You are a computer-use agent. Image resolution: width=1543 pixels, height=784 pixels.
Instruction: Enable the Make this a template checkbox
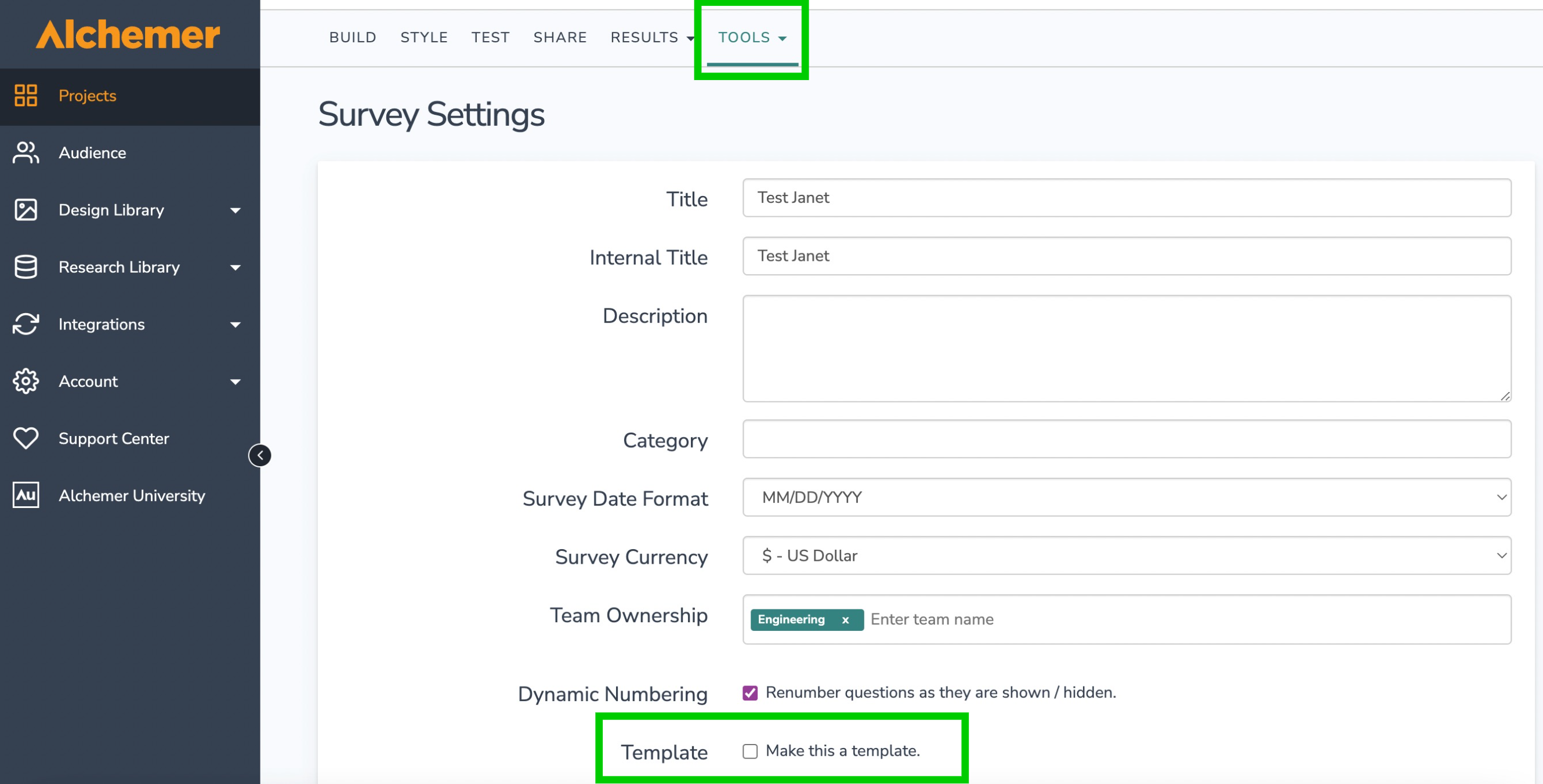point(750,751)
